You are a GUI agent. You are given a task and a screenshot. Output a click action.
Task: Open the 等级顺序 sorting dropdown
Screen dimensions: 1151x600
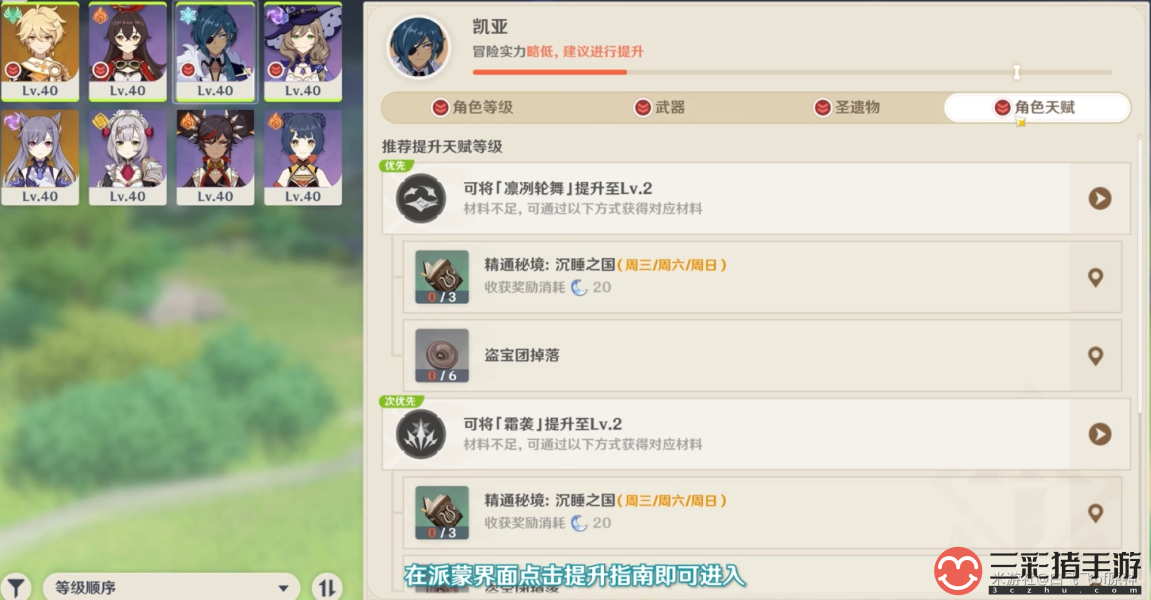(x=172, y=587)
